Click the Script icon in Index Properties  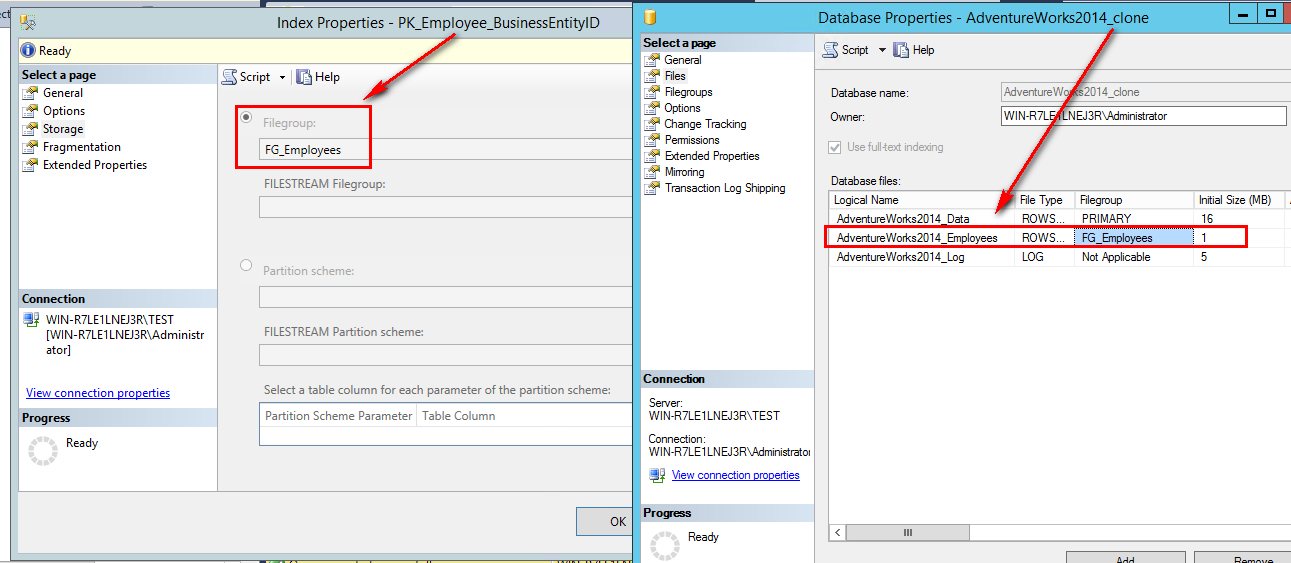(x=229, y=77)
